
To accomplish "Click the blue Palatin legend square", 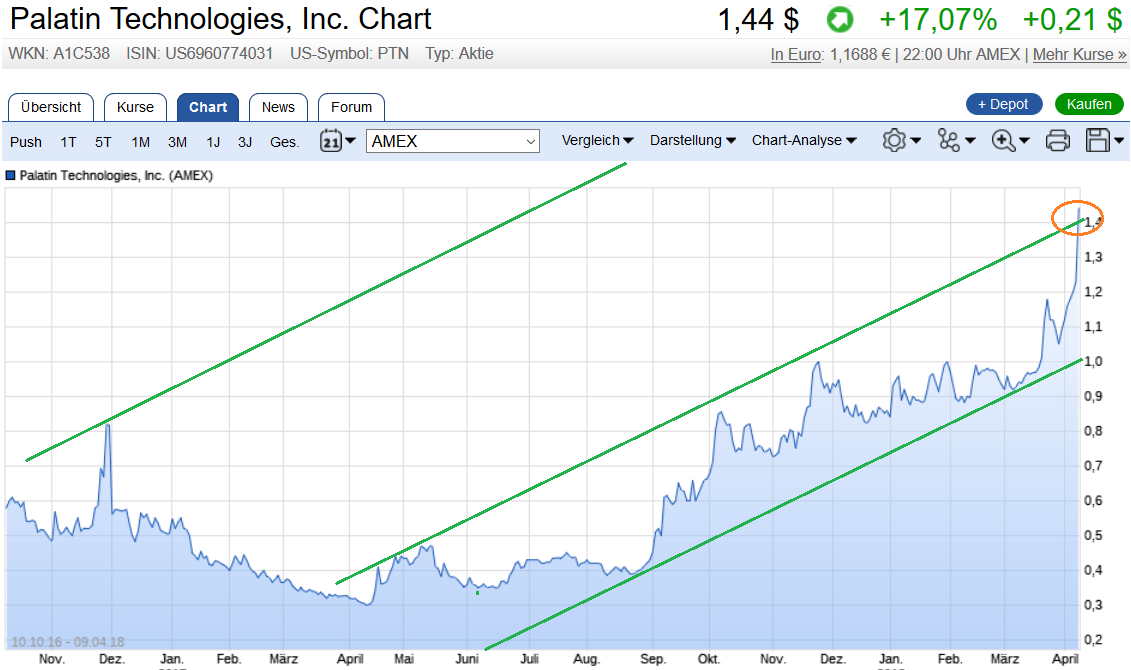I will [x=11, y=175].
